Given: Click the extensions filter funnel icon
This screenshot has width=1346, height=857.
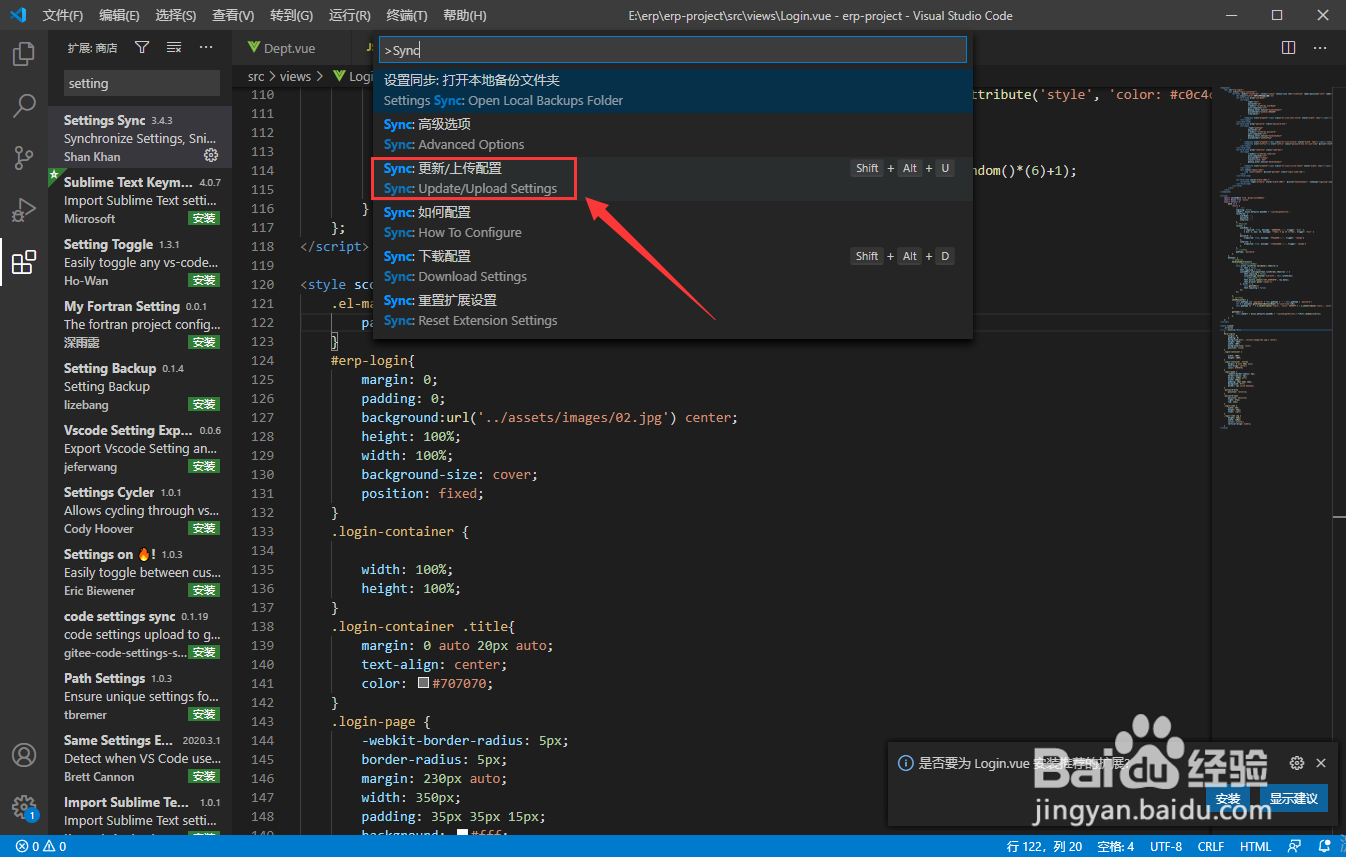Looking at the screenshot, I should tap(142, 47).
